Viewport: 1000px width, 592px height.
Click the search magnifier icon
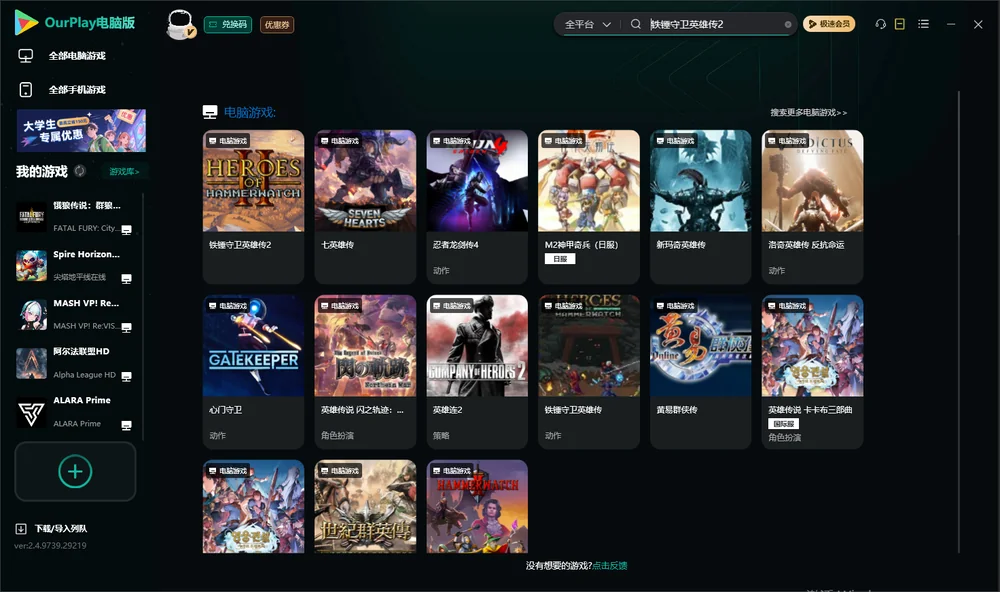[x=635, y=24]
